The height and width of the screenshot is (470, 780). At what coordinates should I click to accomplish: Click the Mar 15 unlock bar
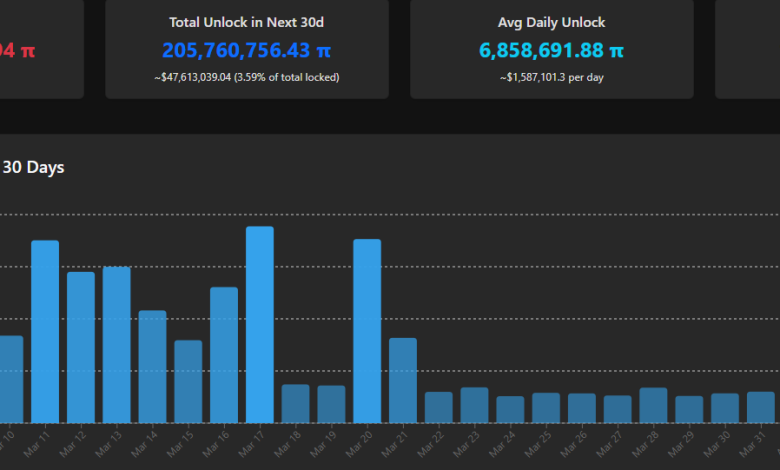point(188,381)
